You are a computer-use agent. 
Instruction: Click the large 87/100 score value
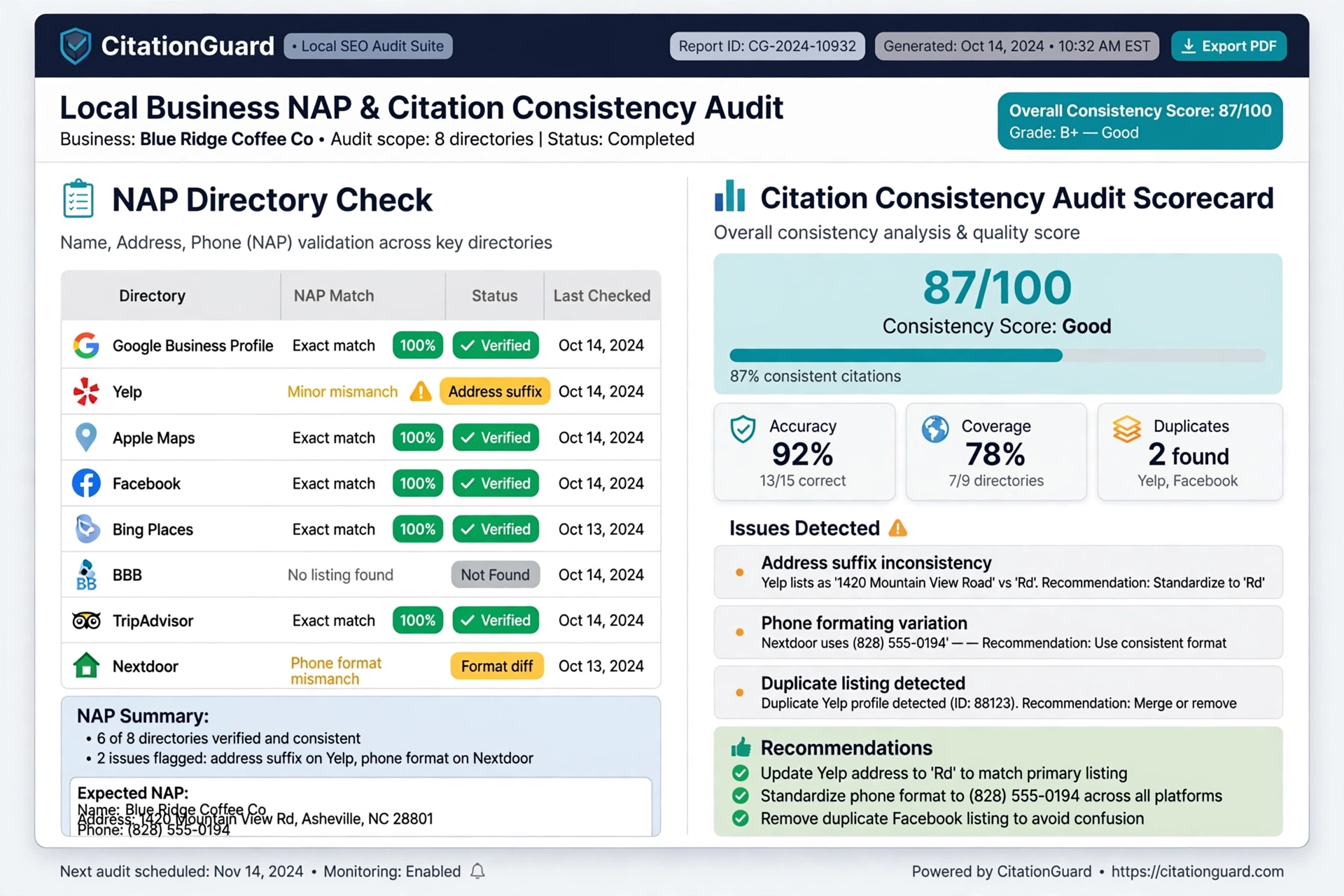(997, 288)
